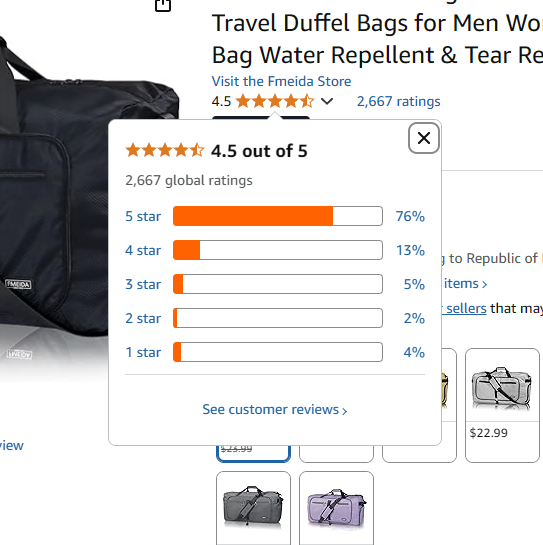The width and height of the screenshot is (543, 545).
Task: Expand the star rating chevron dropdown
Action: coord(327,101)
